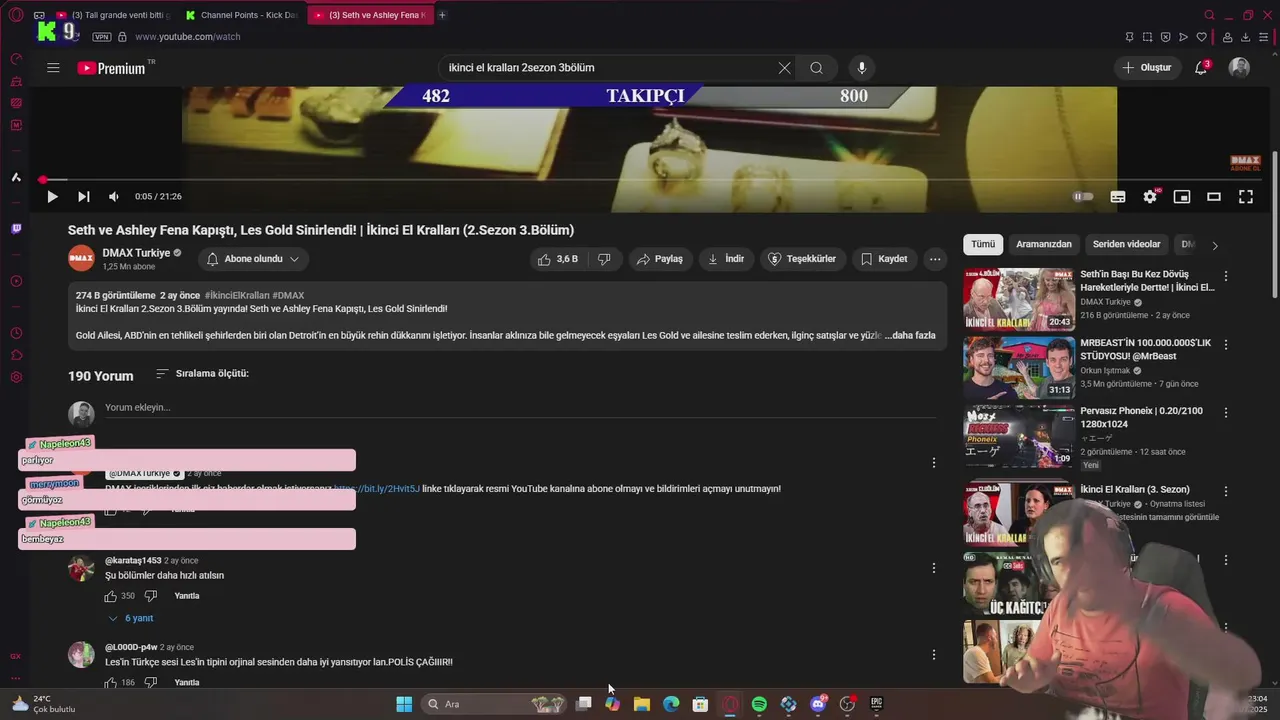Click the bit.ly link in pinned comment
1280x720 pixels.
point(376,489)
